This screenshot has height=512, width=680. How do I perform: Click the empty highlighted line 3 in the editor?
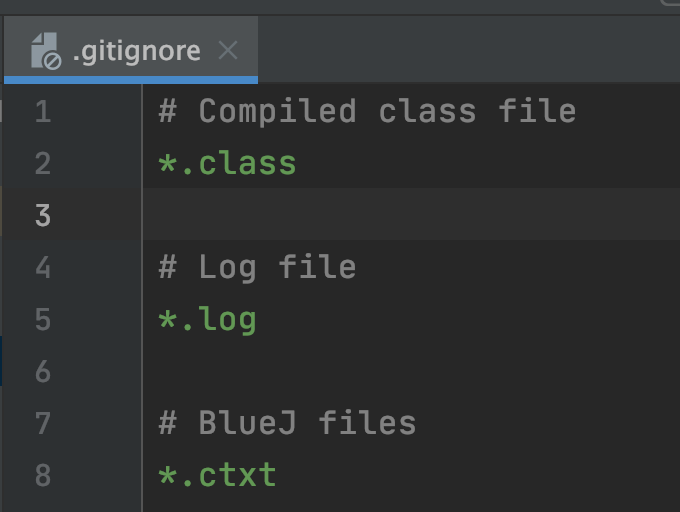click(x=400, y=215)
